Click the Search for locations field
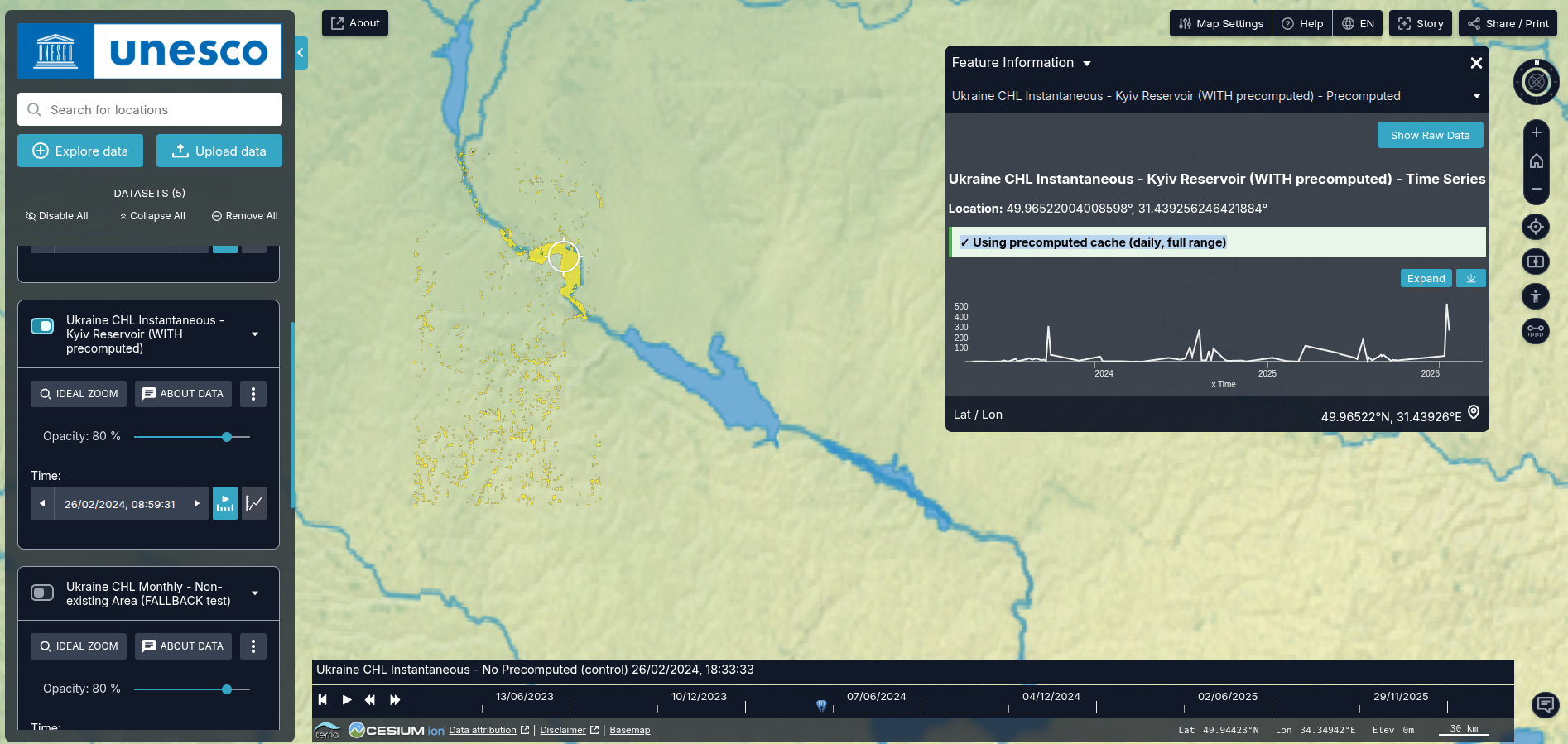The width and height of the screenshot is (1568, 744). coord(150,110)
